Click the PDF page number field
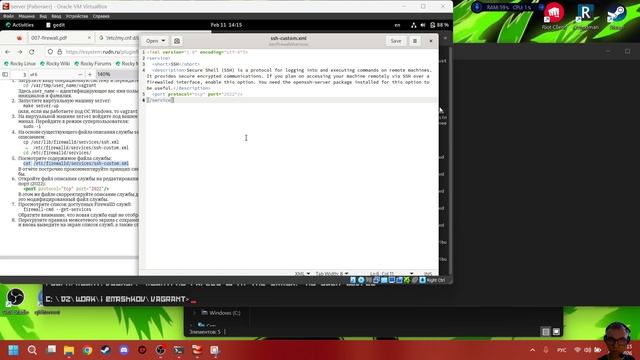The height and width of the screenshot is (360, 640). pos(19,74)
